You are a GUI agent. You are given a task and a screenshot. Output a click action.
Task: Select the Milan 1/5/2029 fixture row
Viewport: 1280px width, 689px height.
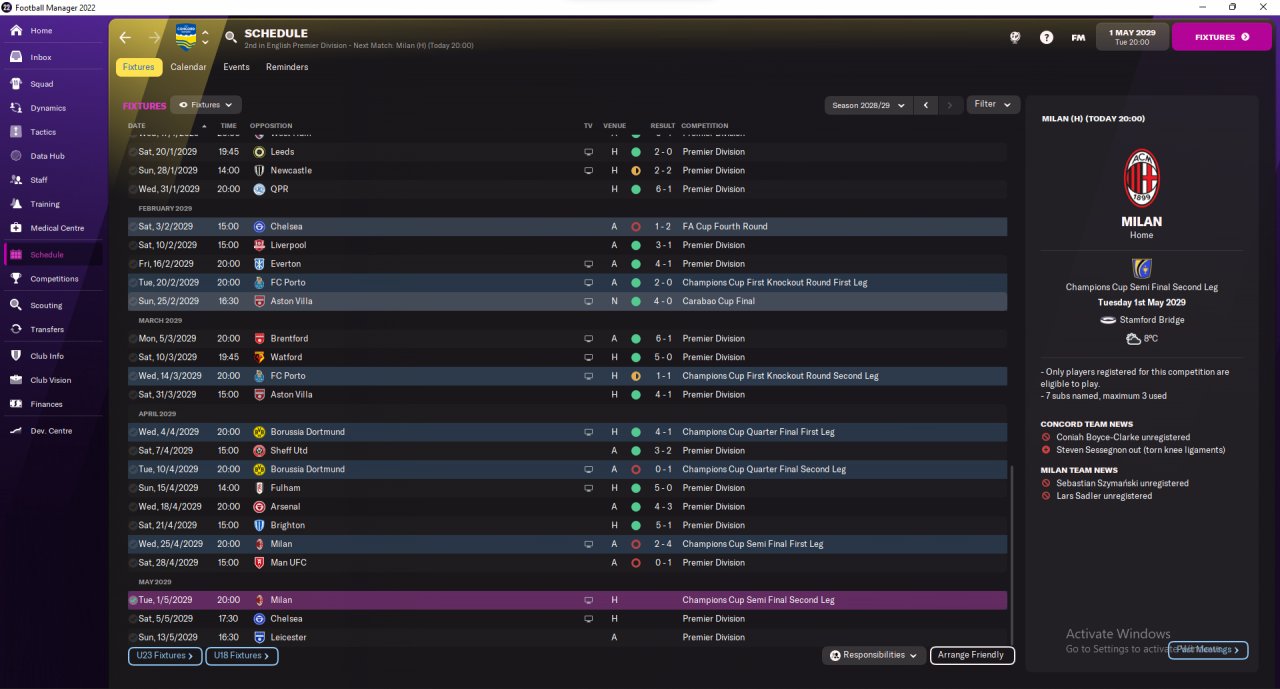click(x=567, y=600)
